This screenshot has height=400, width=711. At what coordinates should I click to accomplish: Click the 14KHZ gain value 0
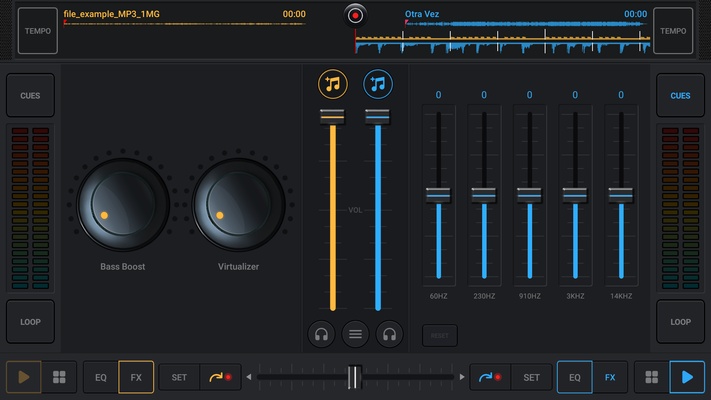[621, 95]
